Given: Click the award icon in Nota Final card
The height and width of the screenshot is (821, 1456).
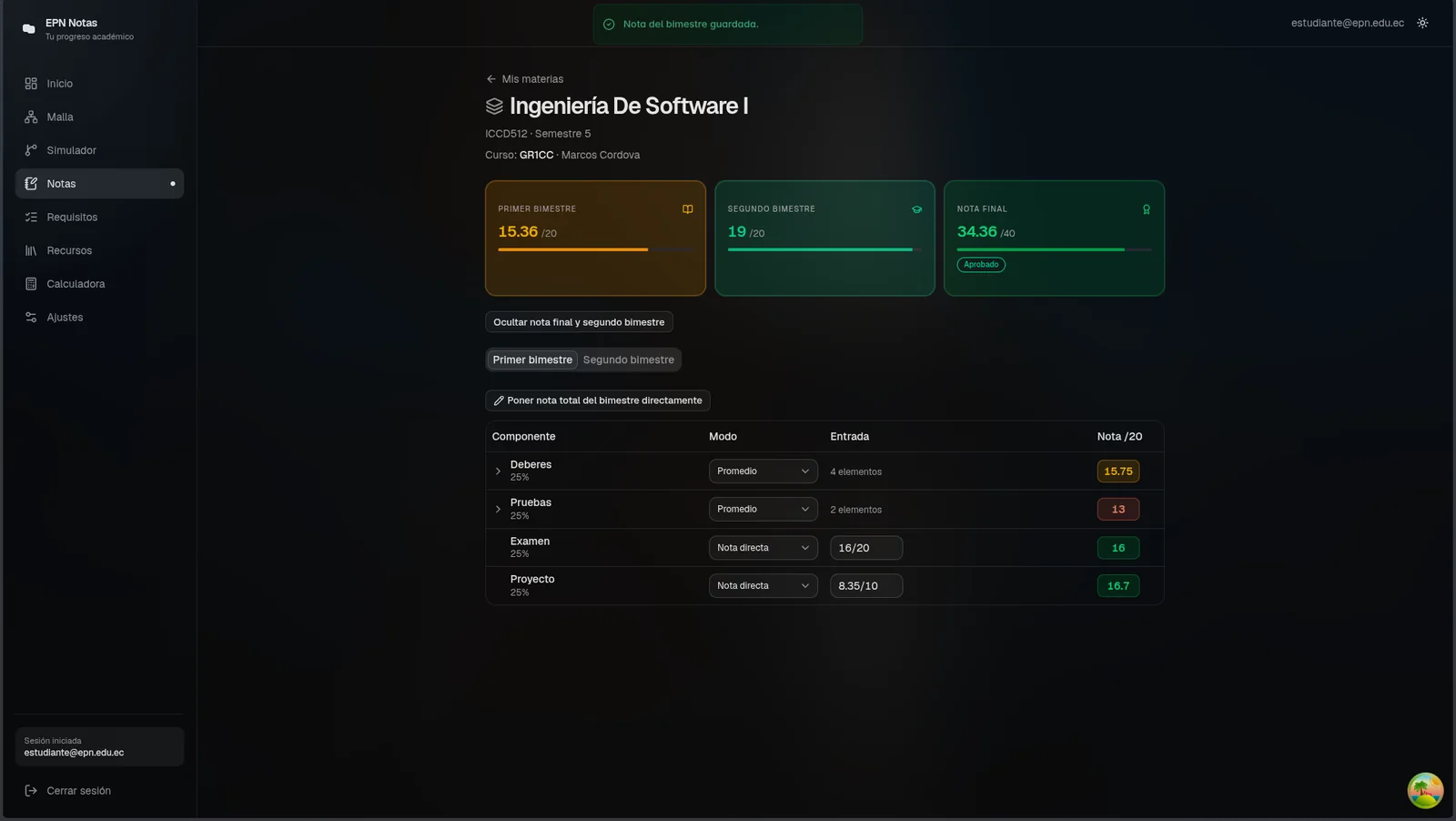Looking at the screenshot, I should click(x=1147, y=209).
